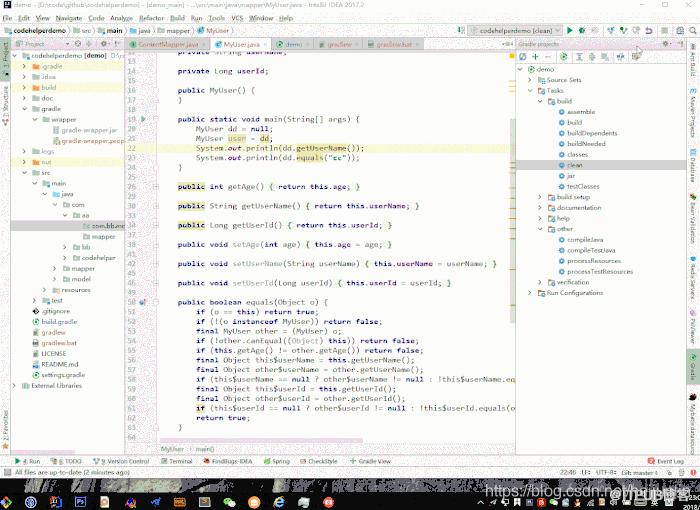Switch to the gradlew.bat editor tab

click(x=394, y=44)
